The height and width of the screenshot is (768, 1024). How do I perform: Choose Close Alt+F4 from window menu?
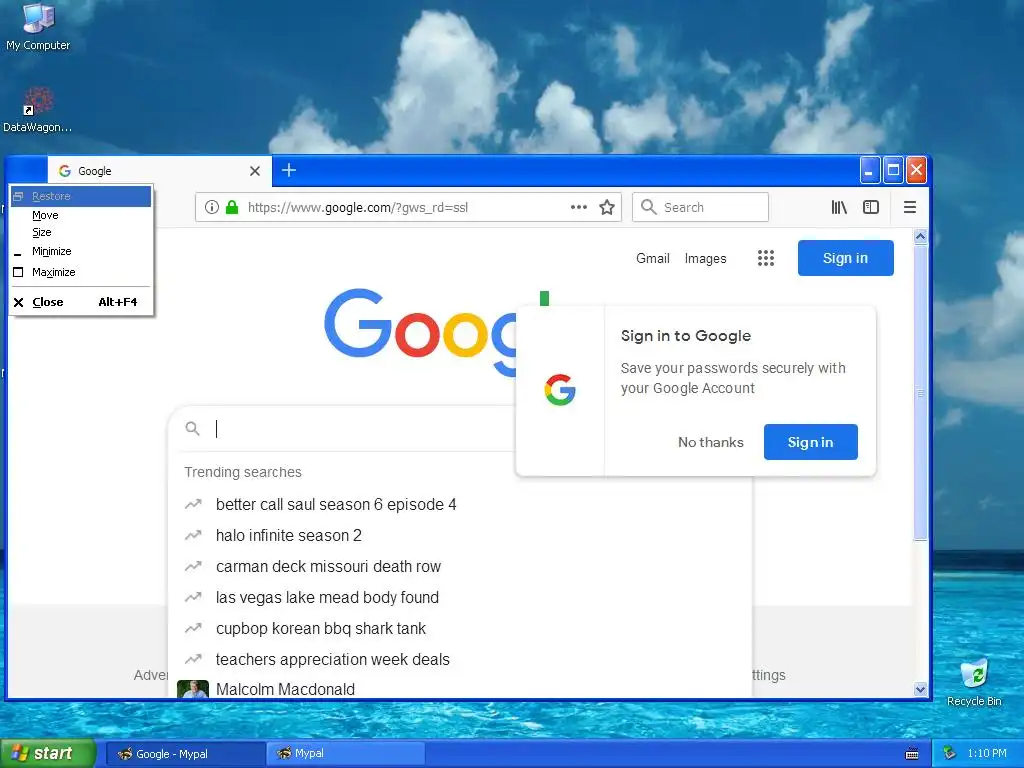pyautogui.click(x=81, y=302)
